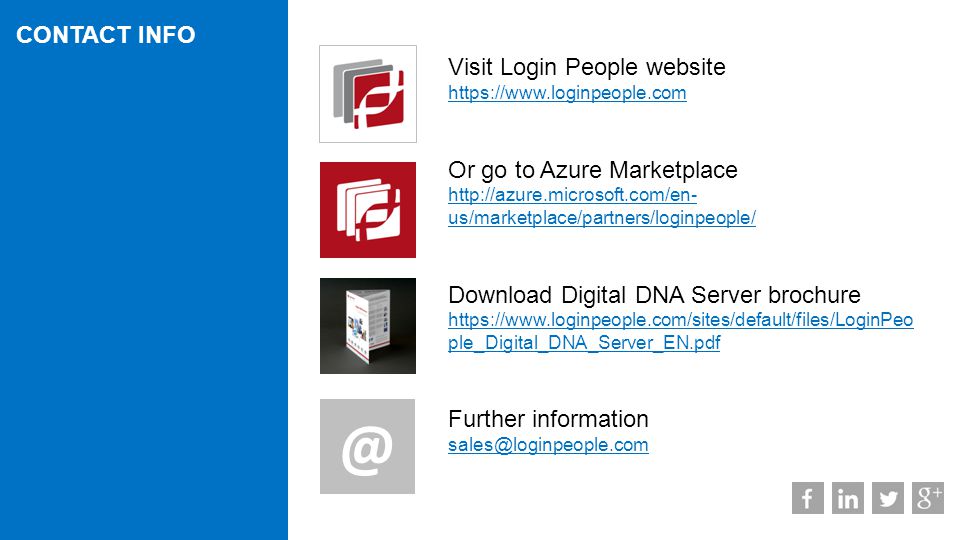Image resolution: width=960 pixels, height=540 pixels.
Task: Click the ple_Digital_DNA_Server_EN.pdf link line
Action: [x=584, y=343]
